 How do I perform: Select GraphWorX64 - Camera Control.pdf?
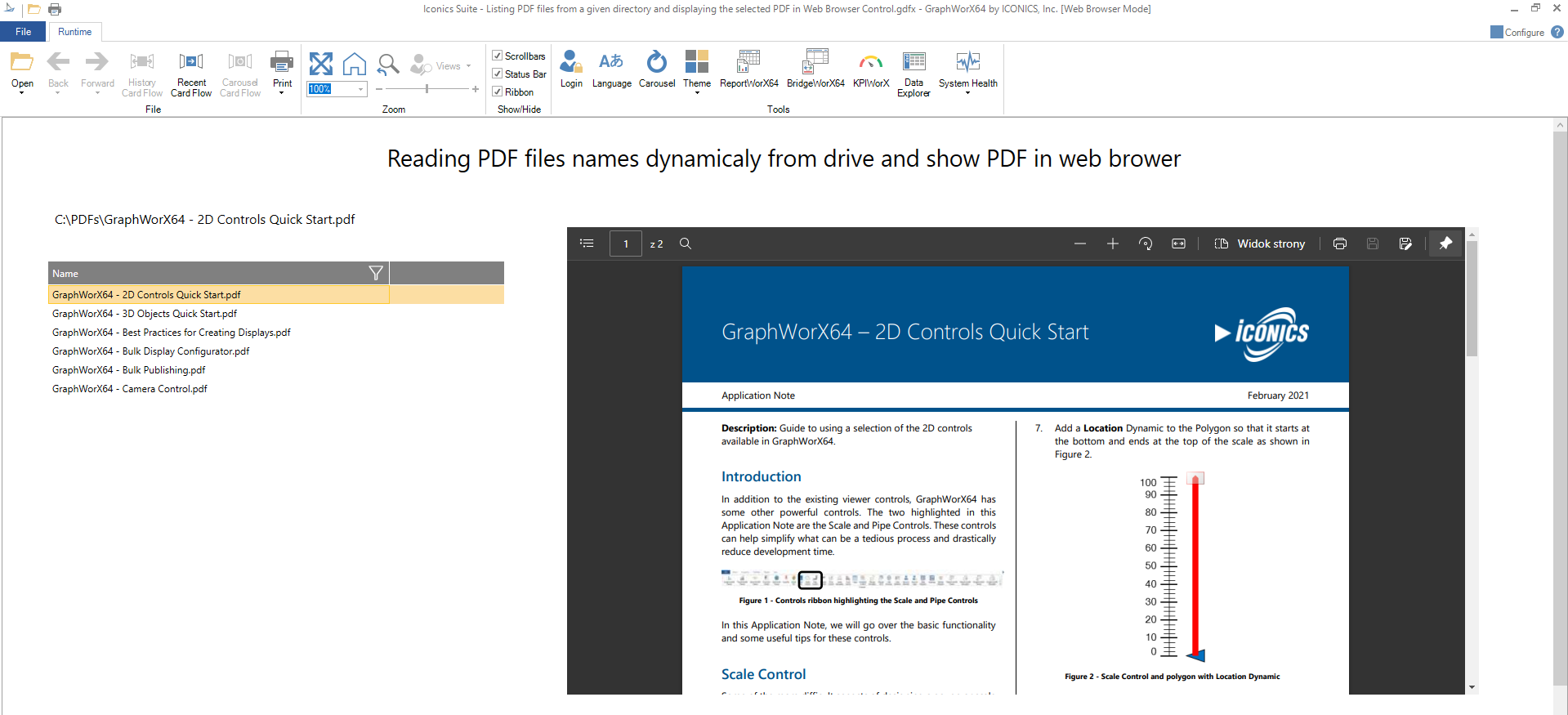pyautogui.click(x=130, y=388)
